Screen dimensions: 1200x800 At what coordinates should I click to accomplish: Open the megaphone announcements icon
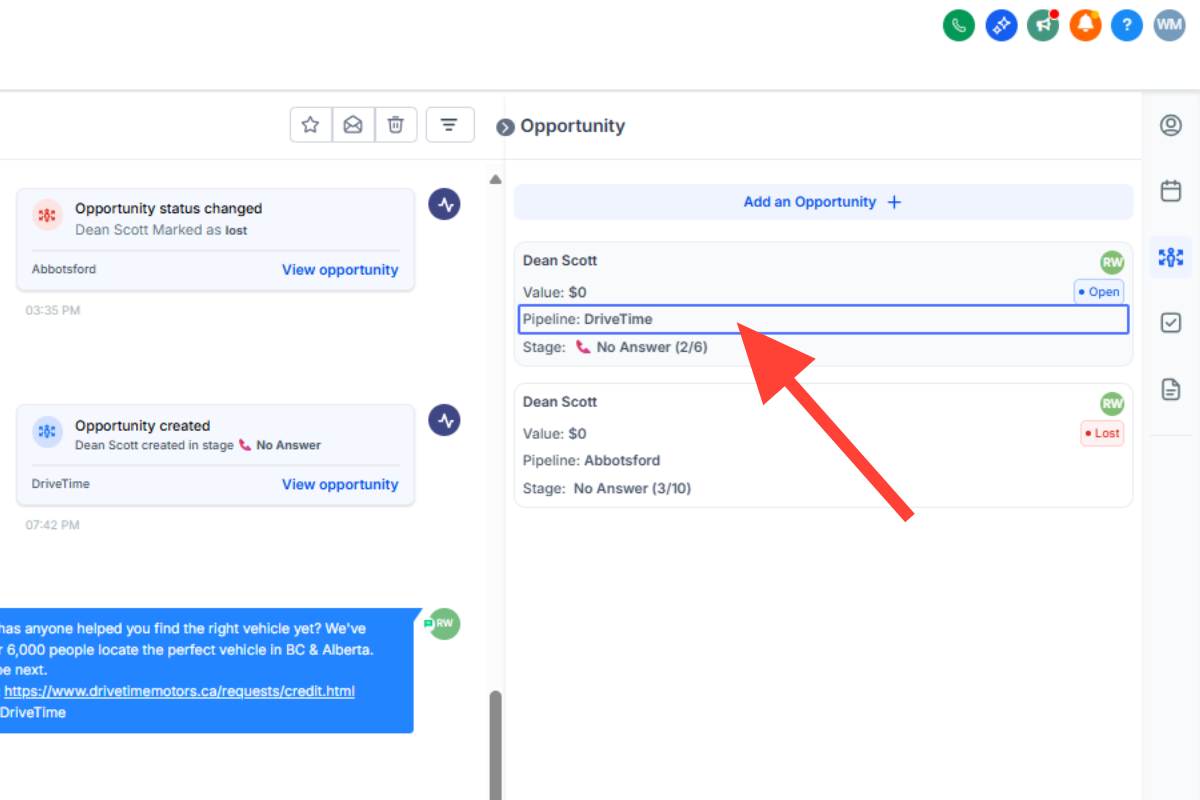(1043, 25)
